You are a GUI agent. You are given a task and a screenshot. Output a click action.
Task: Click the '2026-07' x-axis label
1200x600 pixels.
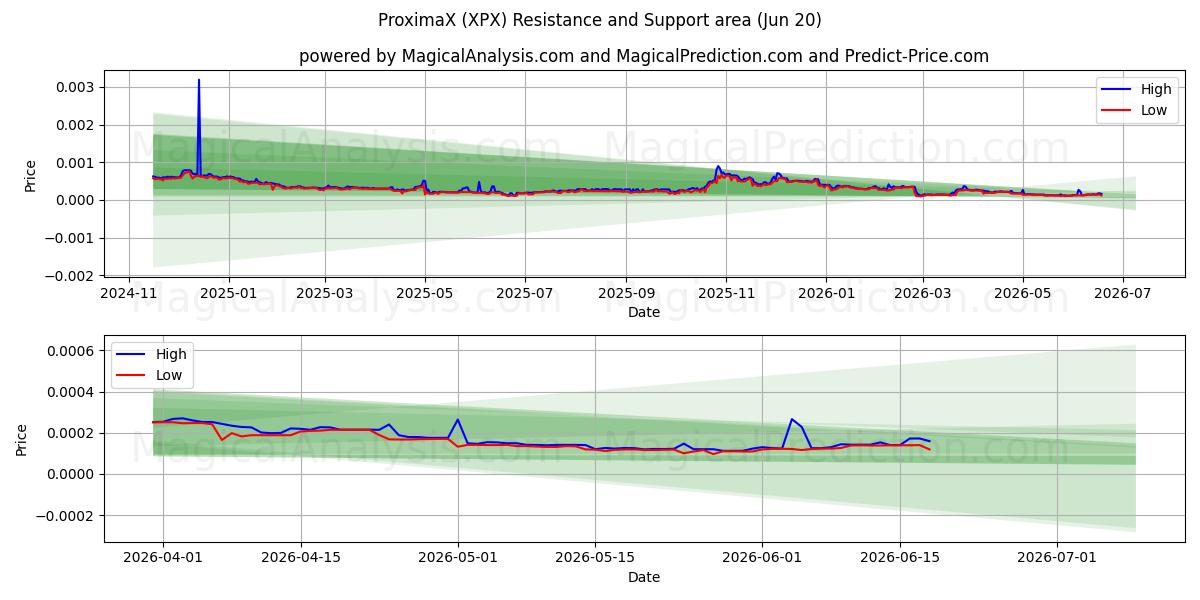click(1122, 295)
